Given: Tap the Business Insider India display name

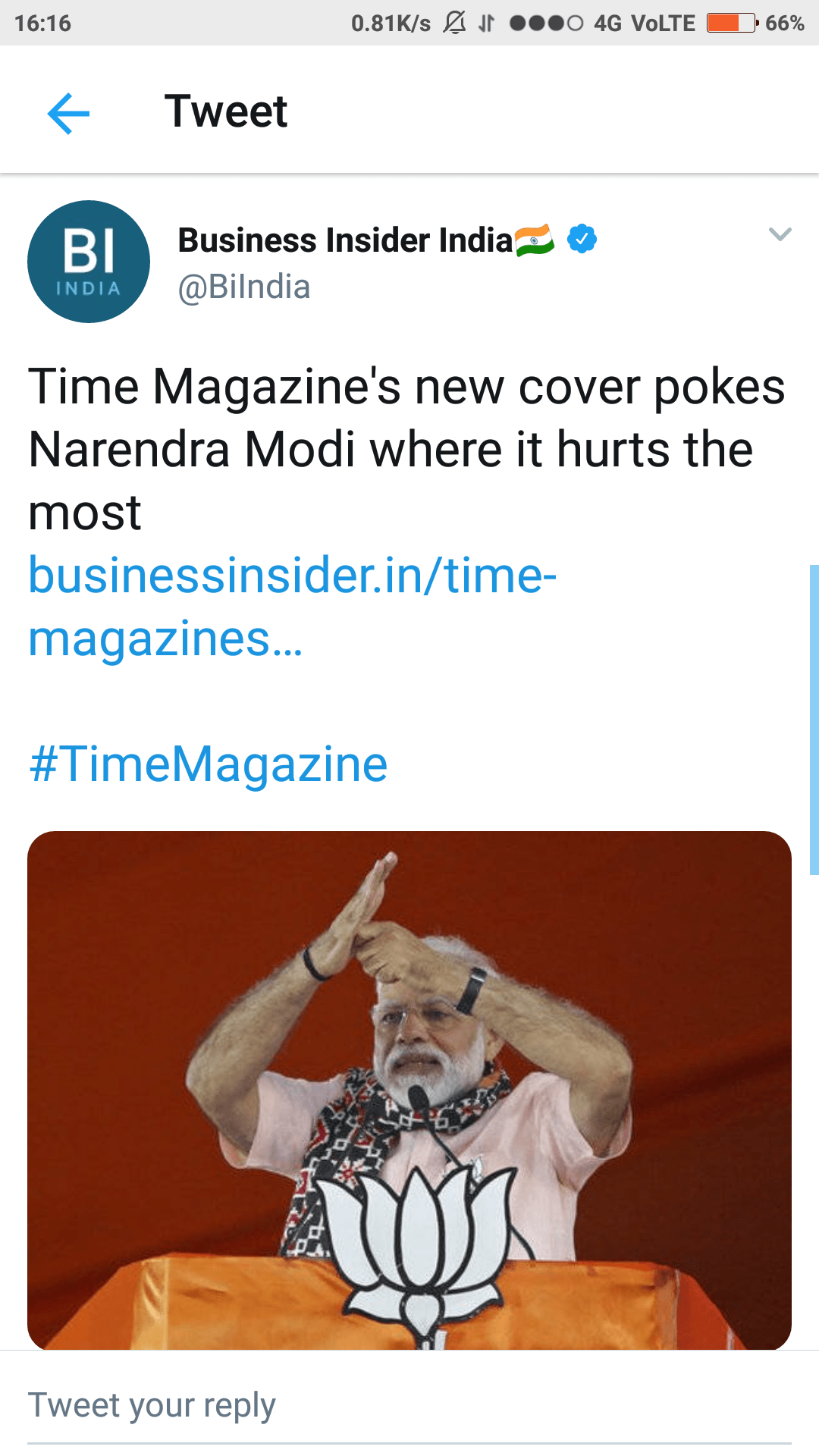Looking at the screenshot, I should point(345,240).
